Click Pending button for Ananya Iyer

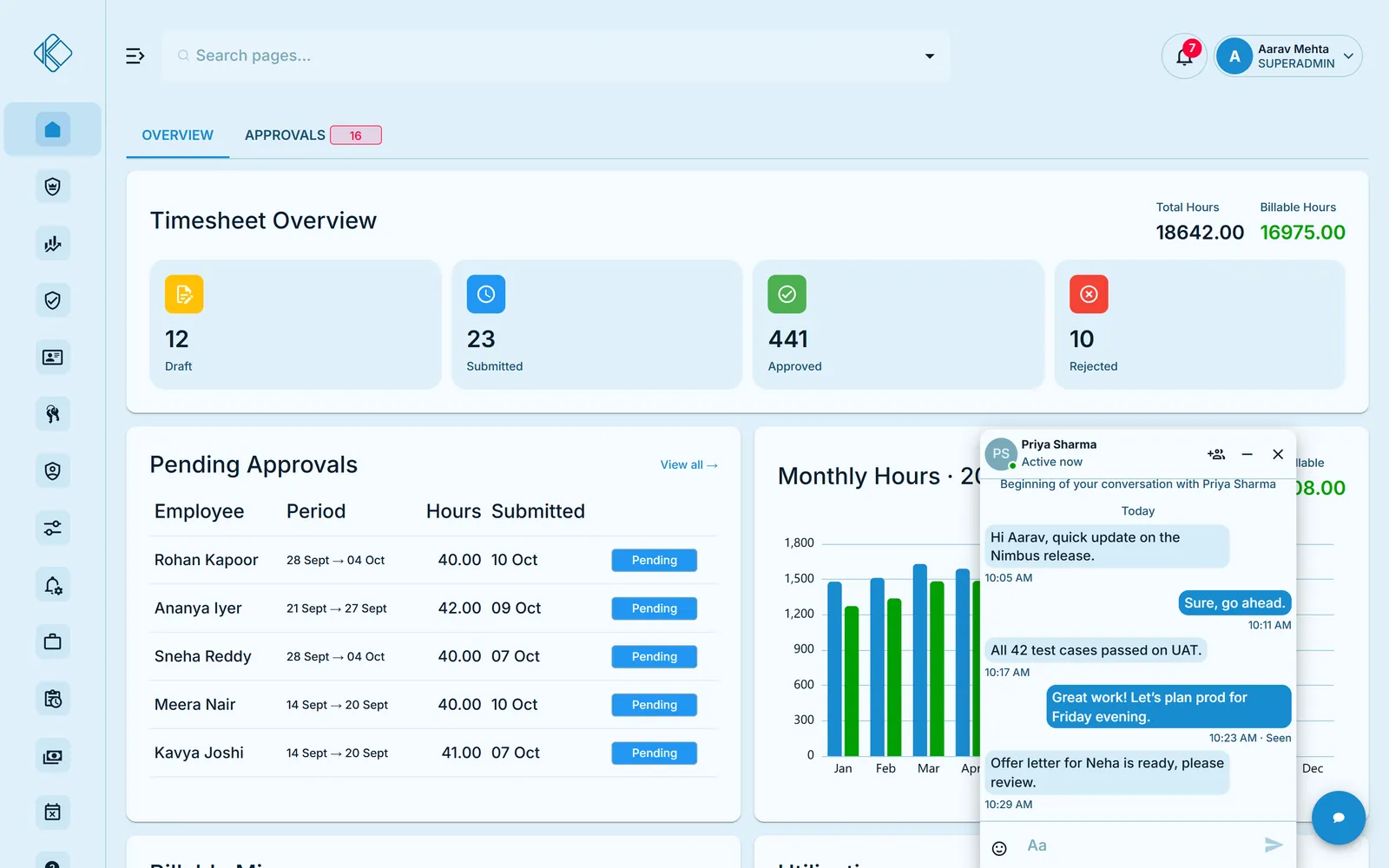coord(654,608)
